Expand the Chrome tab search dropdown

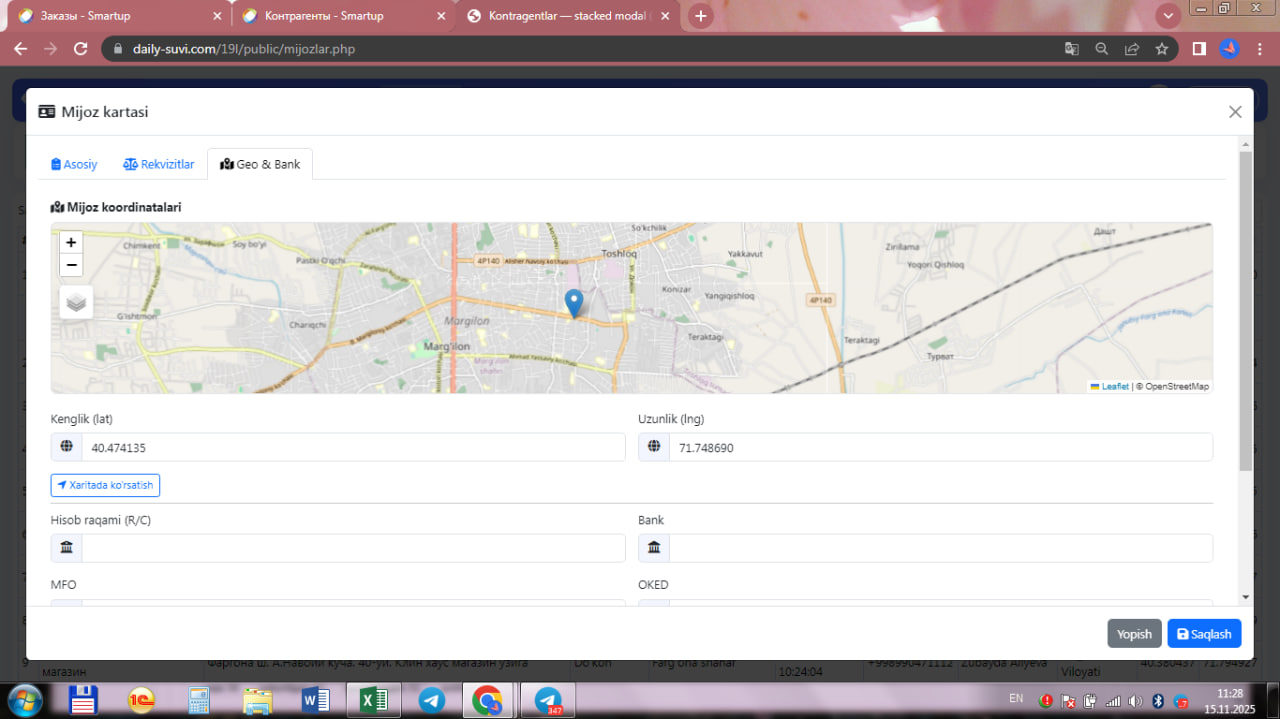[x=1167, y=16]
